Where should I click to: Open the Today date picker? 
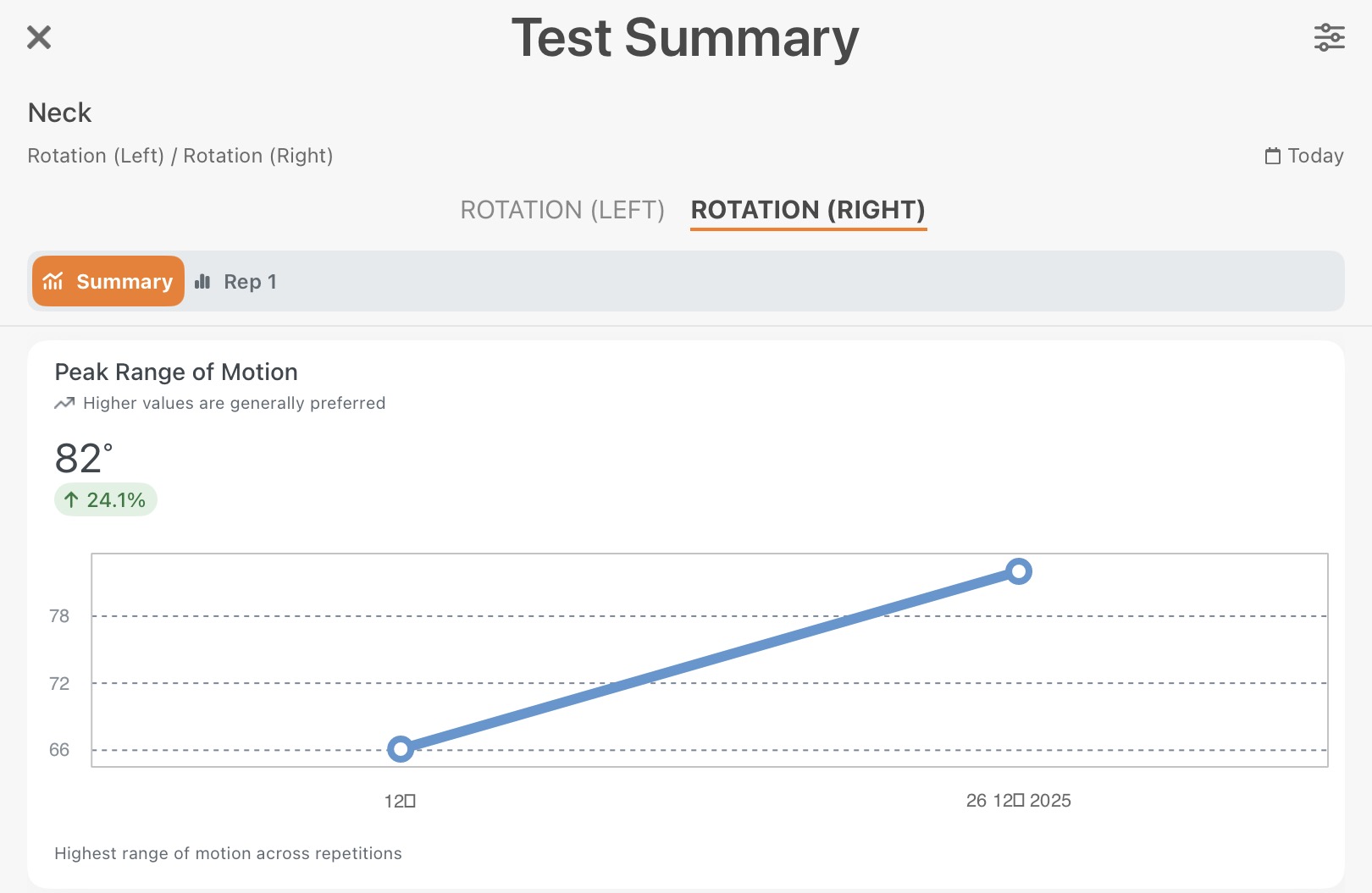pos(1304,156)
